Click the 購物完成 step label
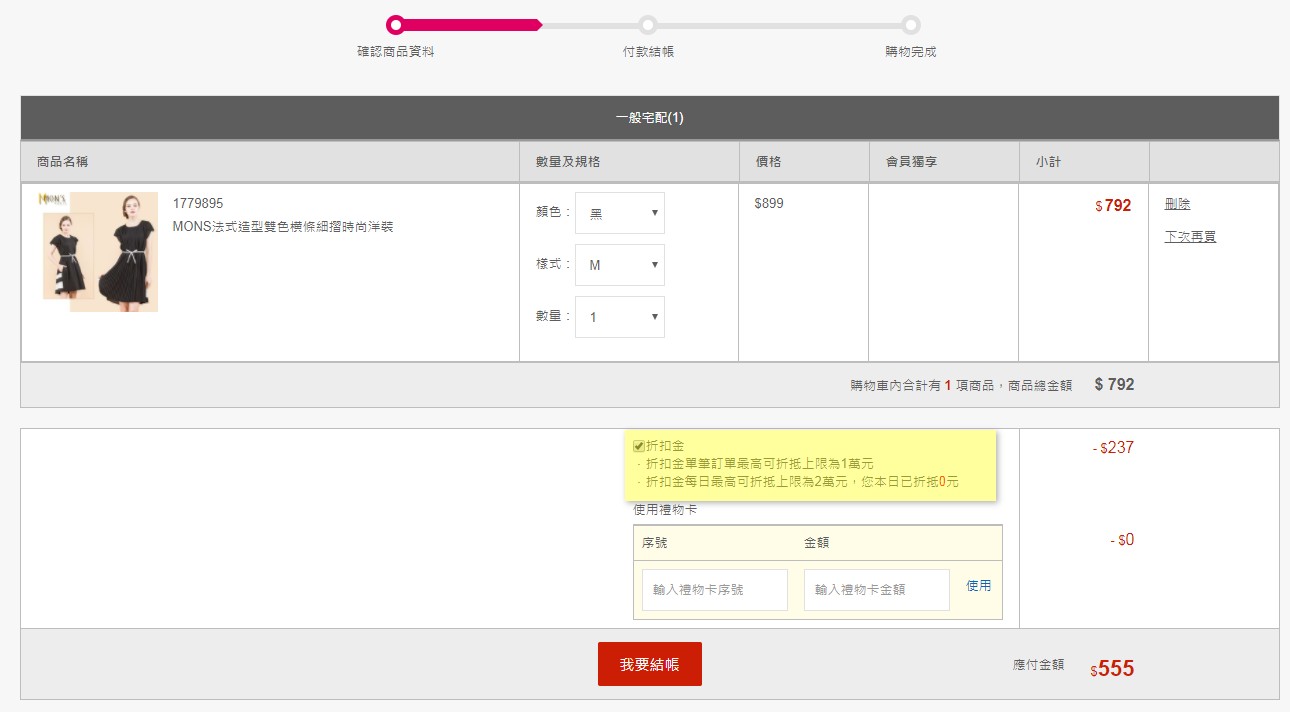Viewport: 1290px width, 712px height. (x=911, y=52)
